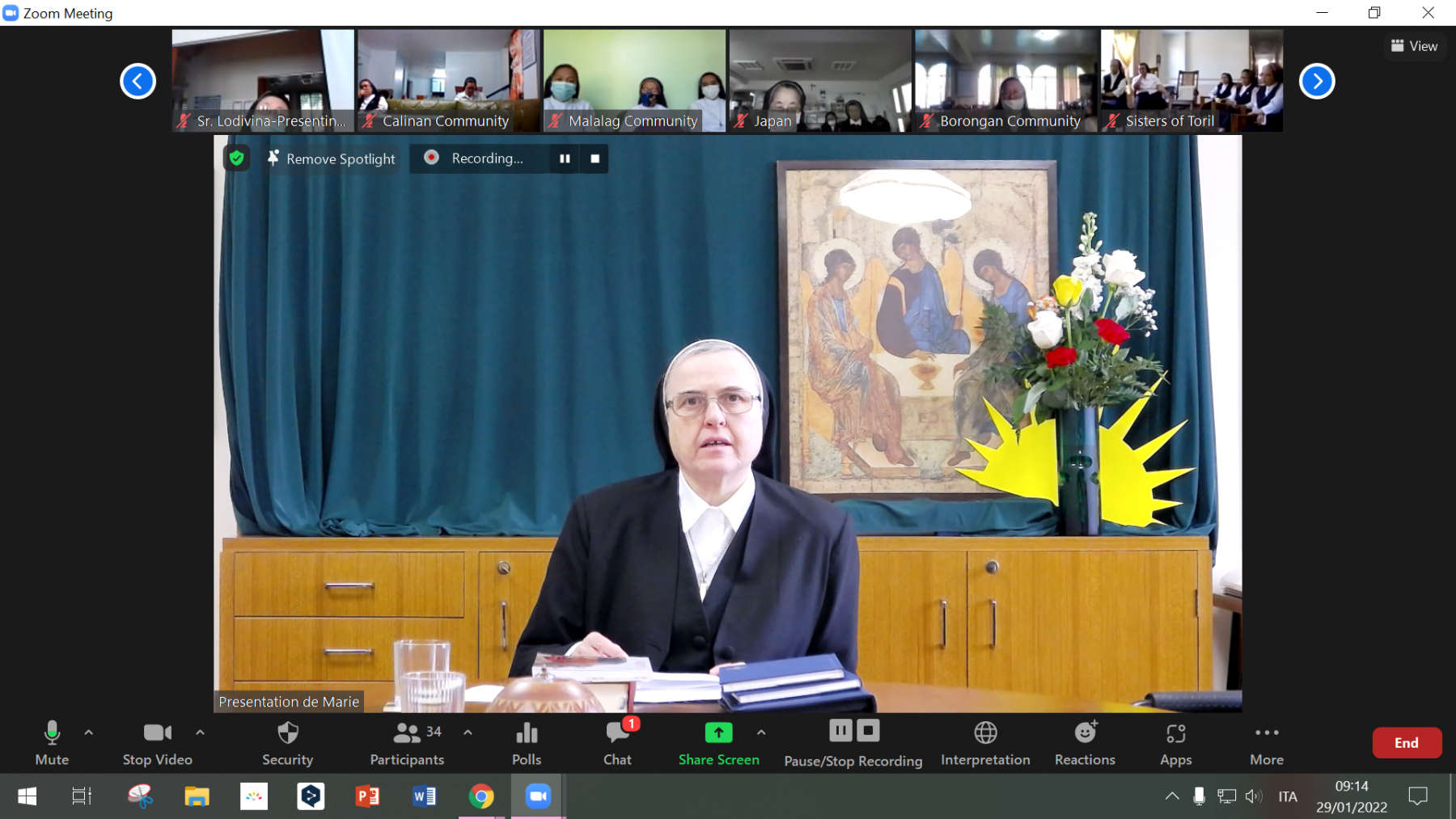Pause the recording from top indicator

tap(565, 158)
